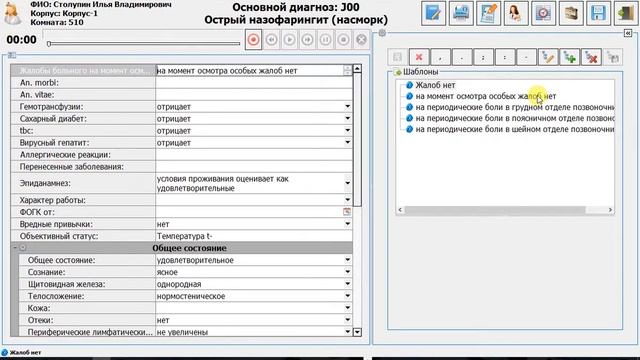Insert comma using the templates toolbar button
The height and width of the screenshot is (360, 640).
[x=440, y=58]
